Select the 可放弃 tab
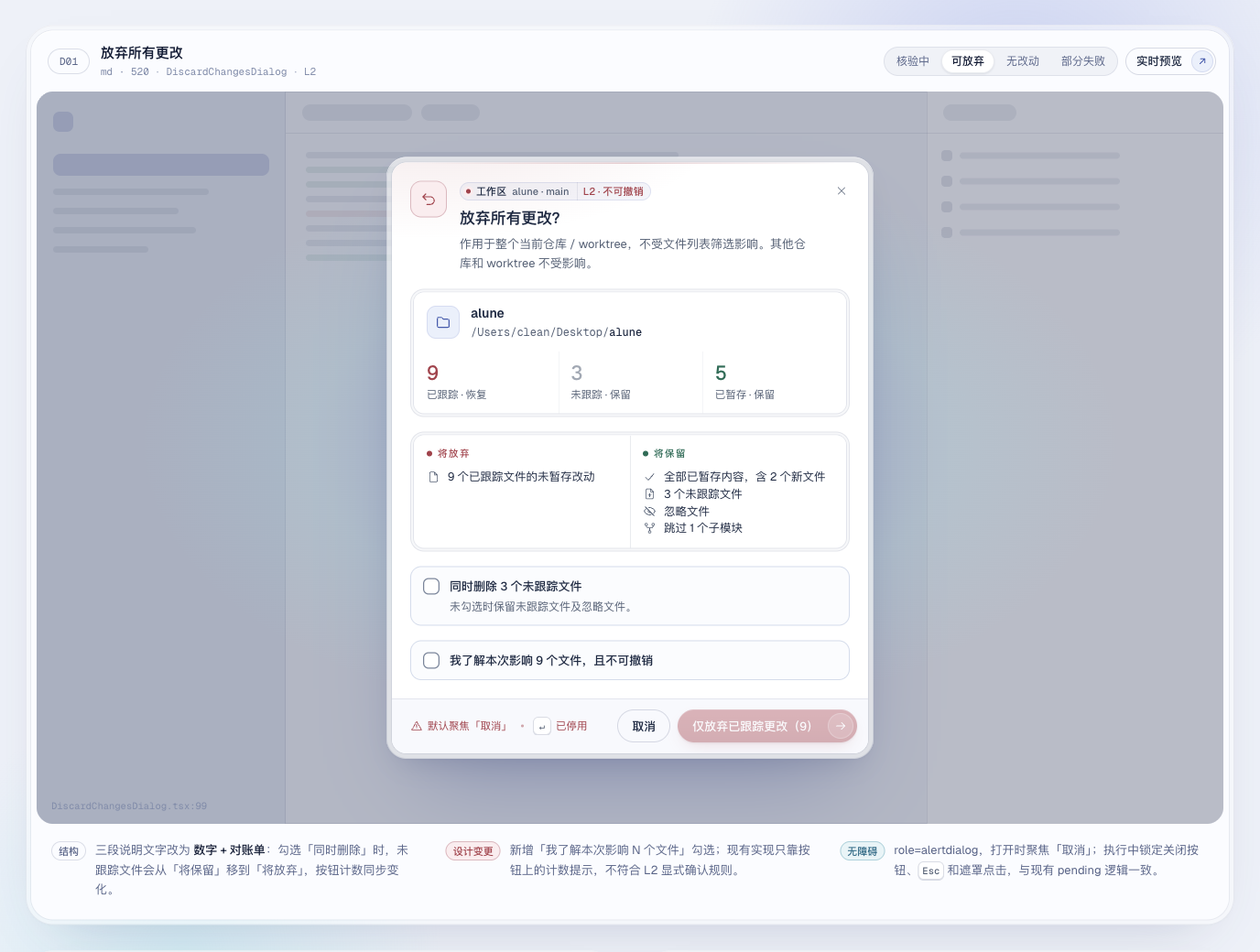This screenshot has height=952, width=1260. 968,61
